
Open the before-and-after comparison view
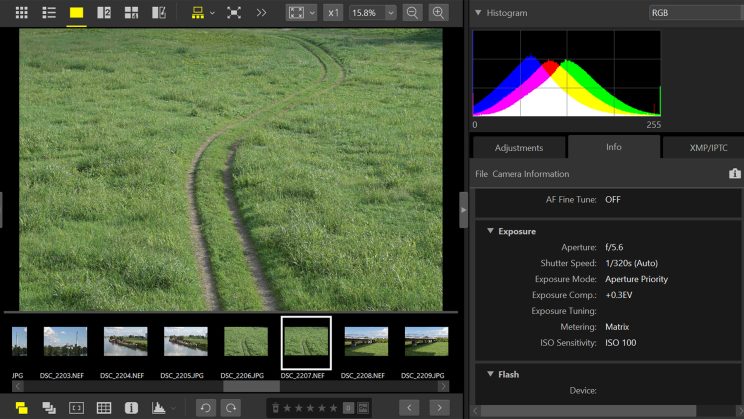tap(158, 13)
